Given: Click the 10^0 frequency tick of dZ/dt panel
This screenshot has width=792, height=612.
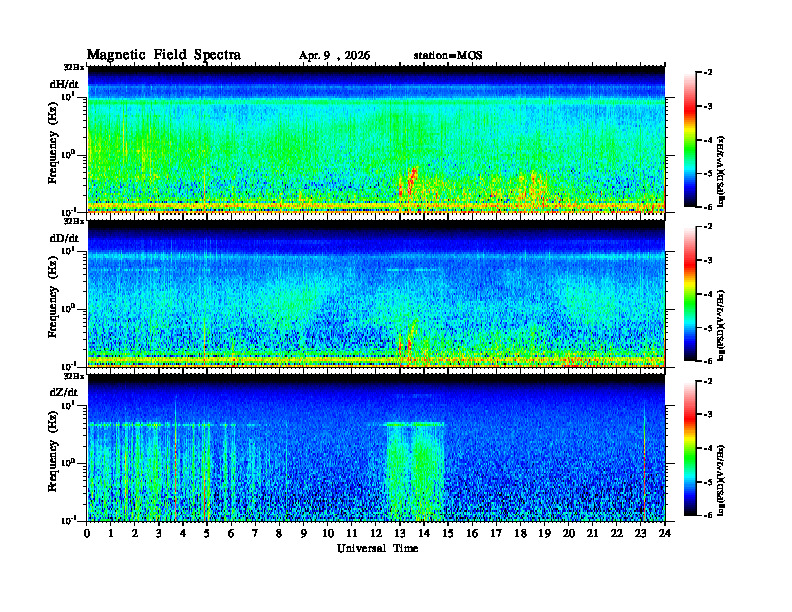Looking at the screenshot, I should click(x=68, y=462).
